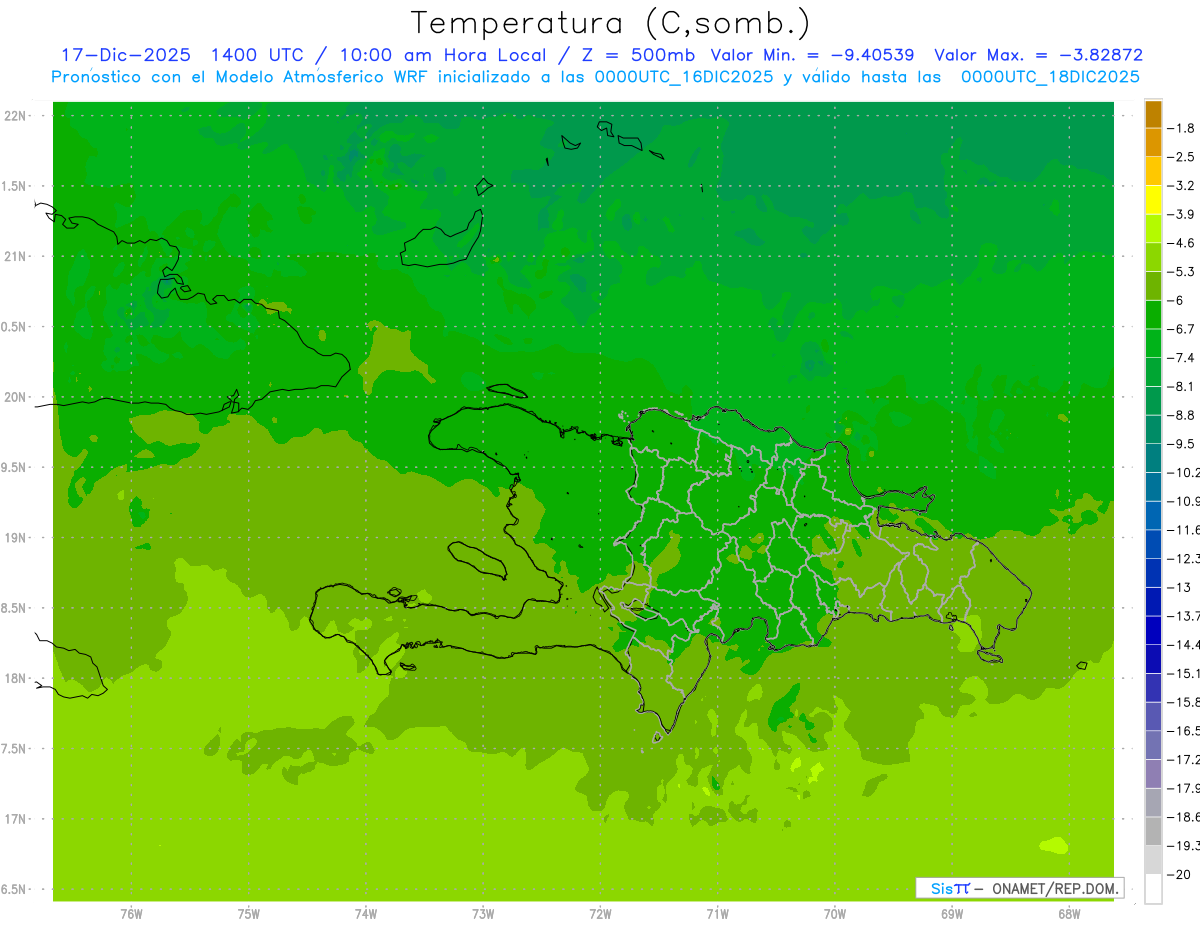
Task: Click the "Temperatura (C,somb.)" title
Action: [611, 22]
